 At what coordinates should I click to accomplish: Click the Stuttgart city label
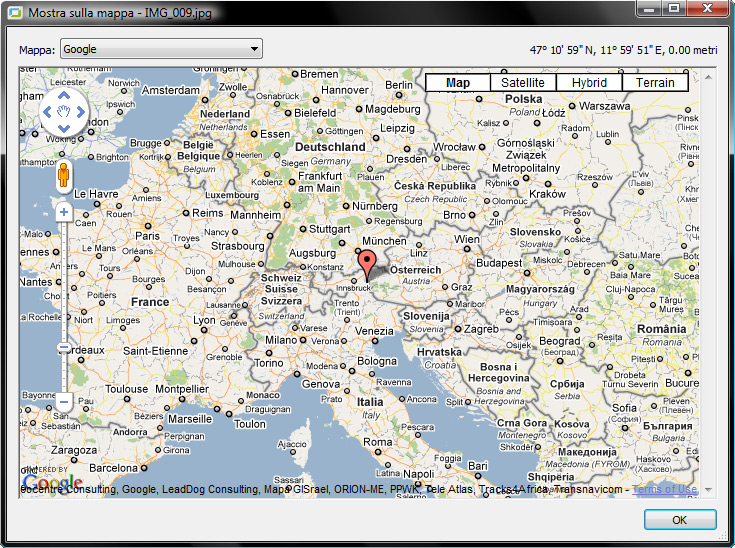pos(330,229)
